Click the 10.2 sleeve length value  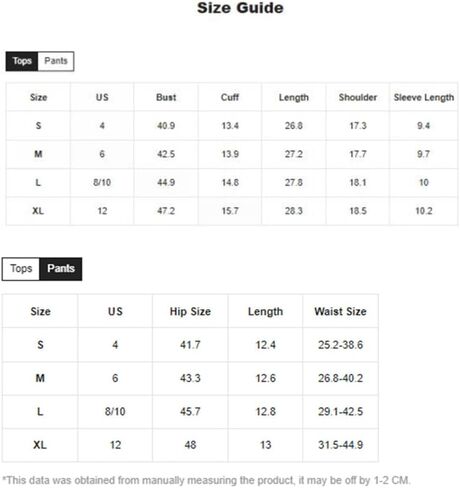(x=424, y=211)
